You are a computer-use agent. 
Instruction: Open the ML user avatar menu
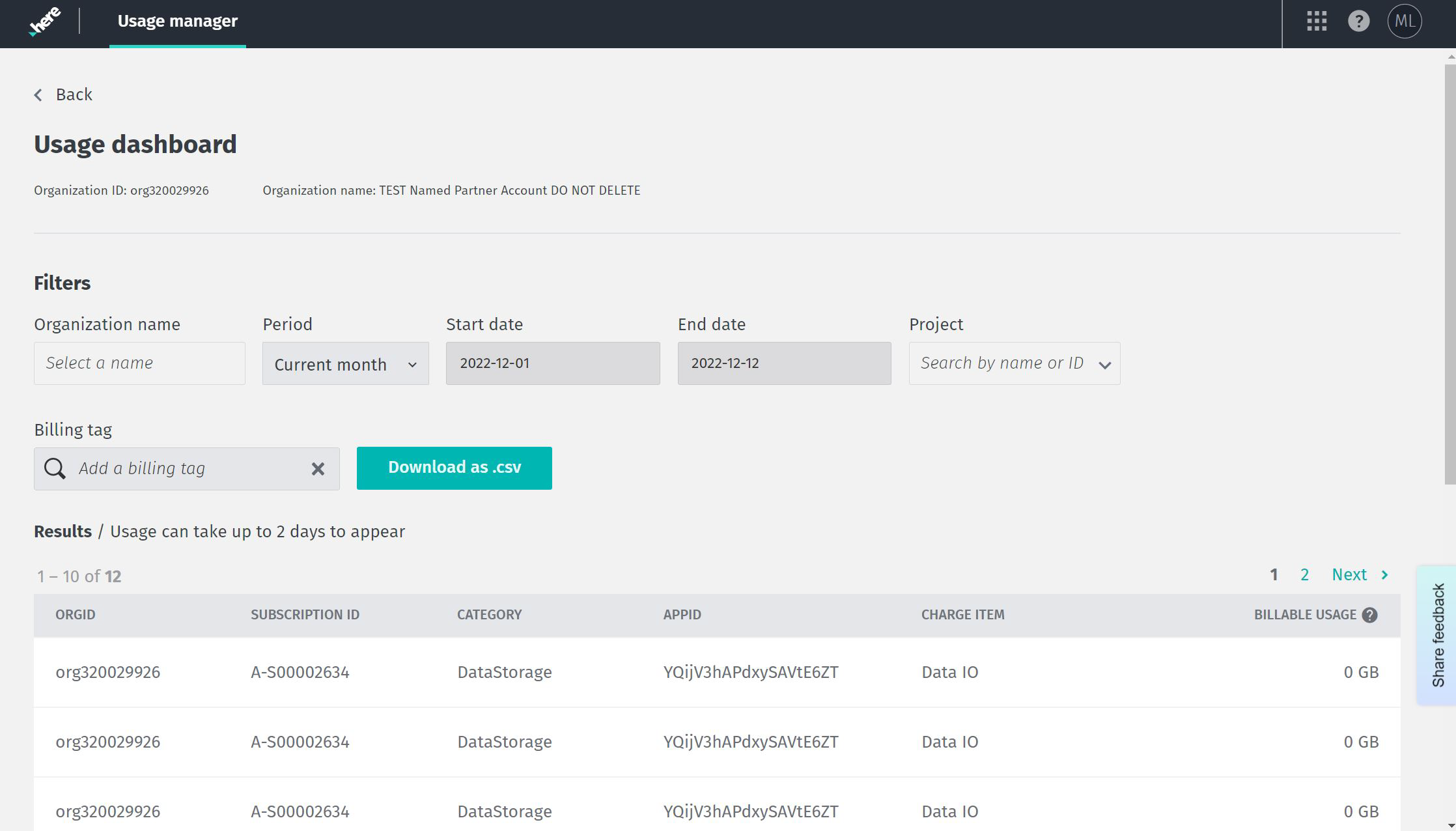1404,21
